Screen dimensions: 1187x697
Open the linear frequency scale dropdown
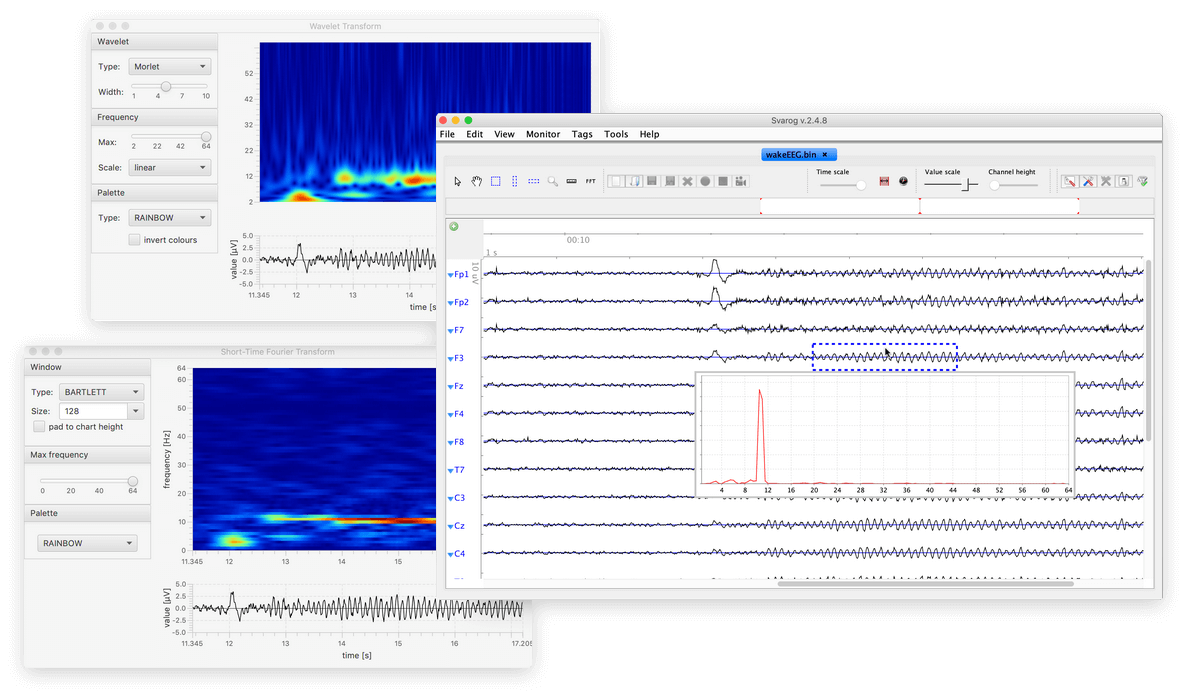tap(170, 168)
